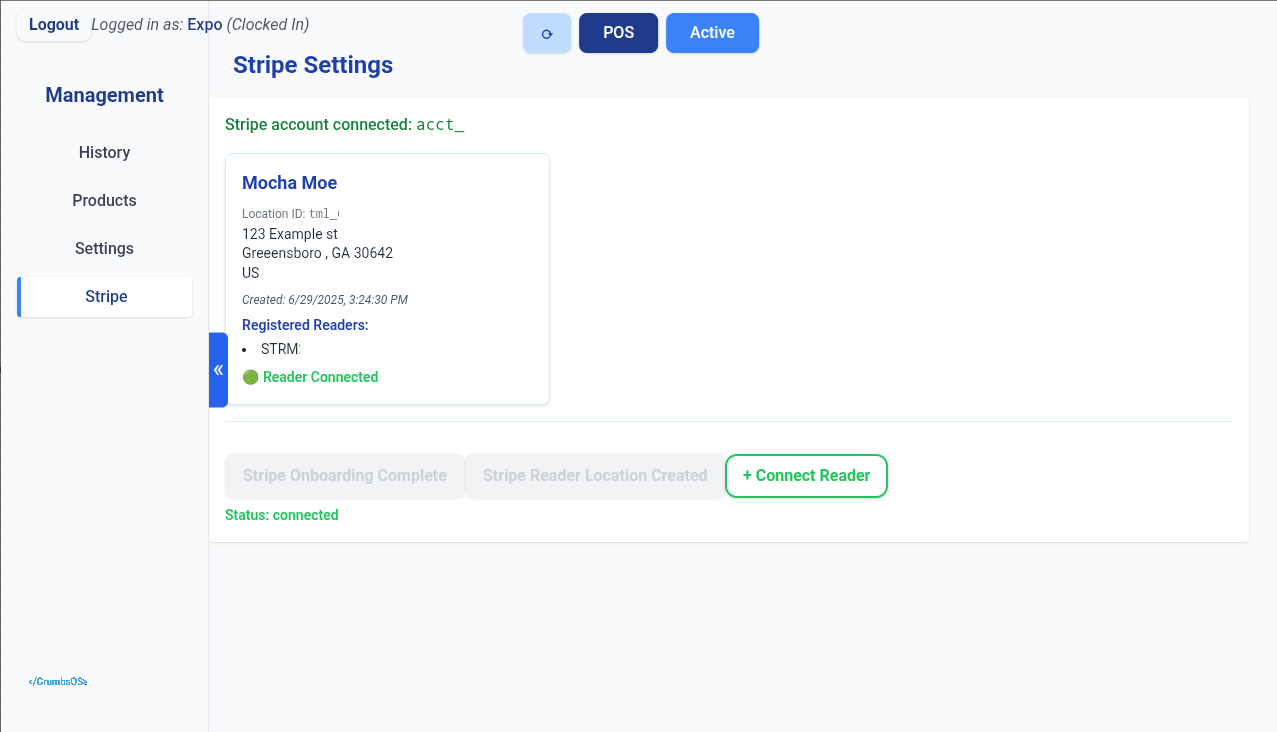Open the Settings section
The height and width of the screenshot is (732, 1277).
pyautogui.click(x=105, y=248)
